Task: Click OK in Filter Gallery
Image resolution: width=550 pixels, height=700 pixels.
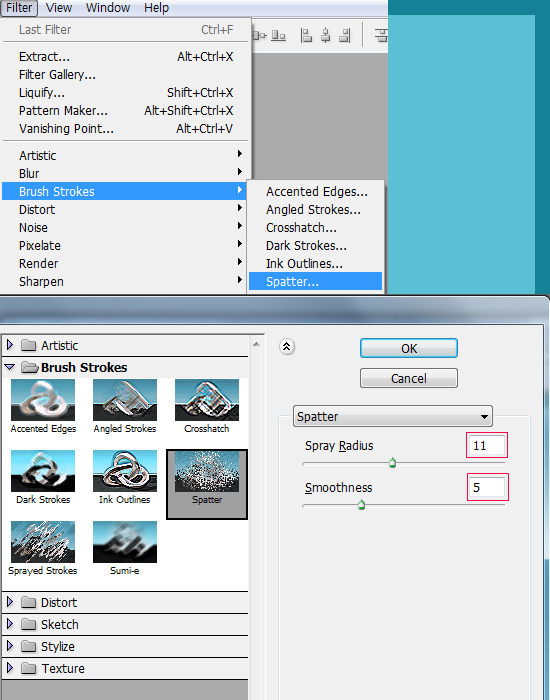Action: 408,348
